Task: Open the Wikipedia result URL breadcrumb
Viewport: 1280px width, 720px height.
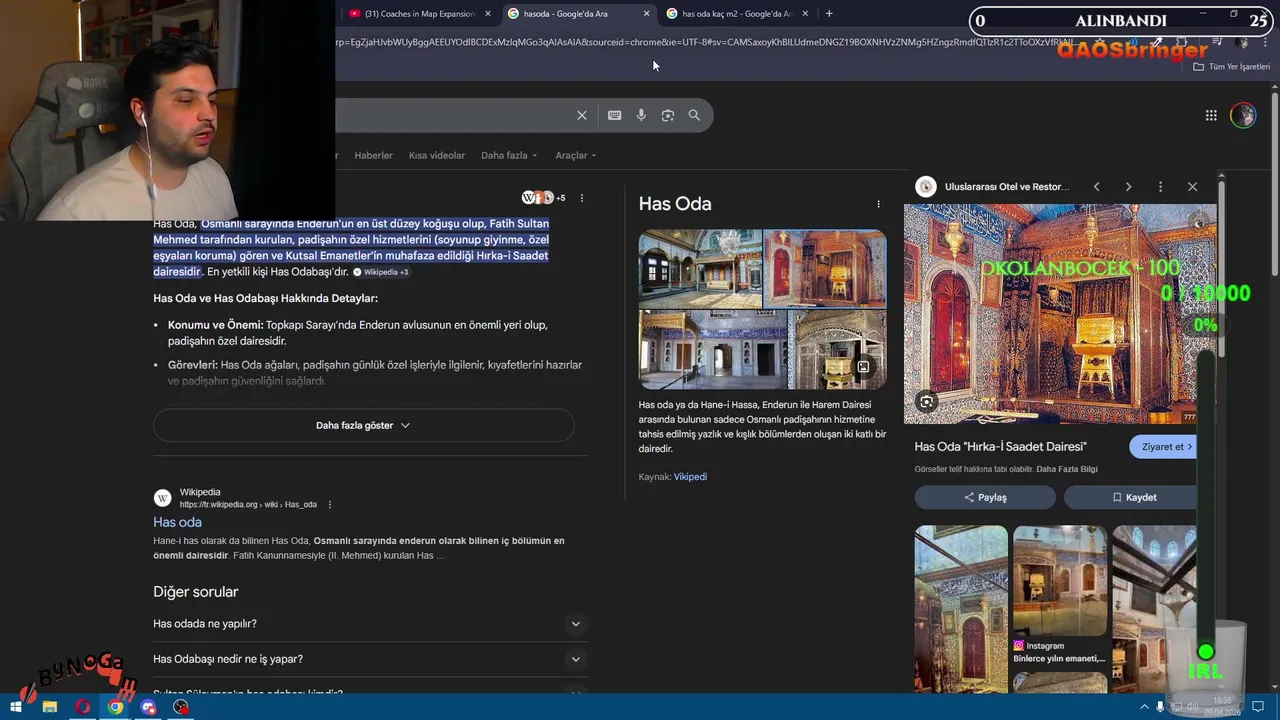Action: (x=248, y=505)
